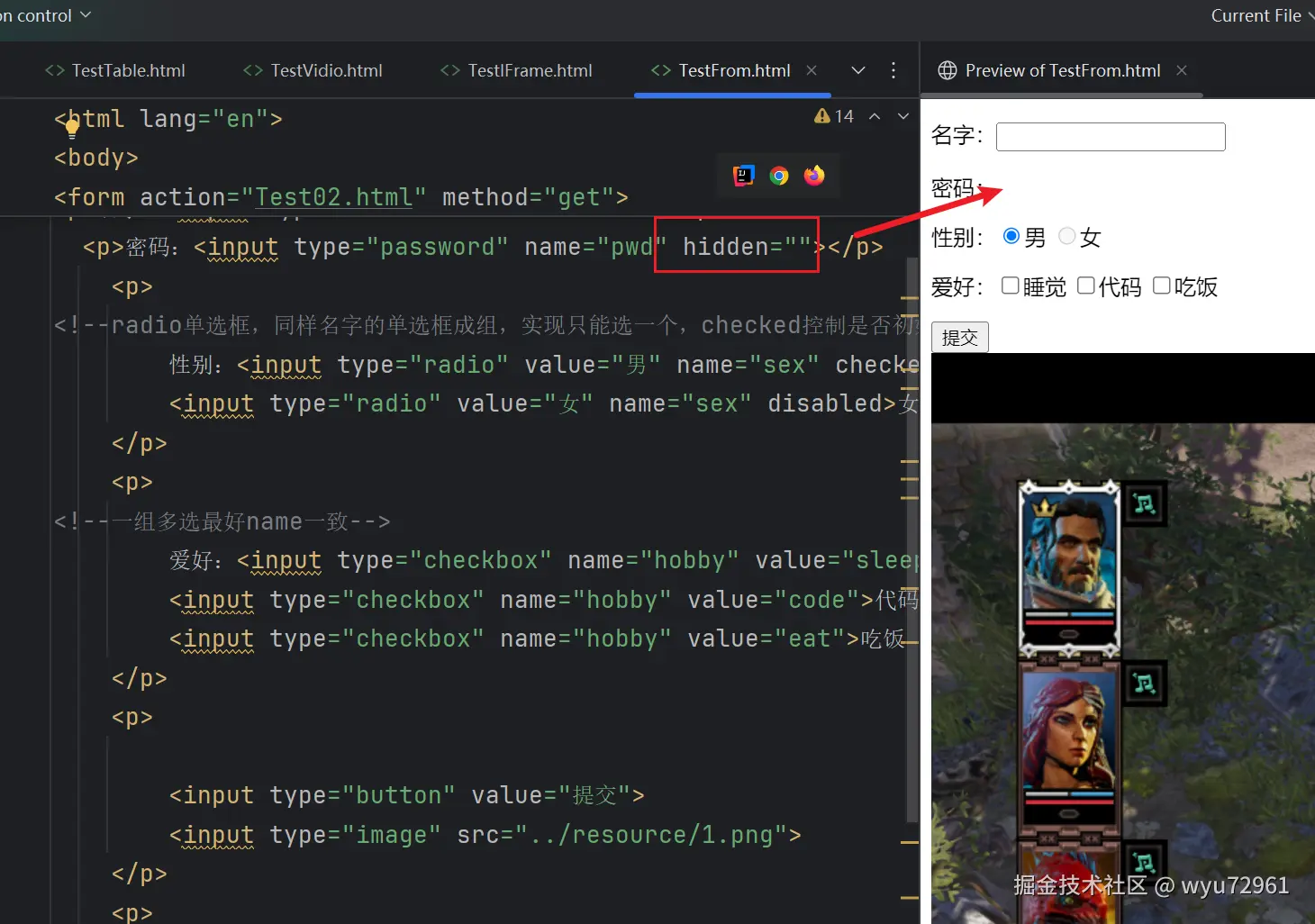Open page in Firefox browser icon
This screenshot has width=1315, height=924.
coord(814,176)
